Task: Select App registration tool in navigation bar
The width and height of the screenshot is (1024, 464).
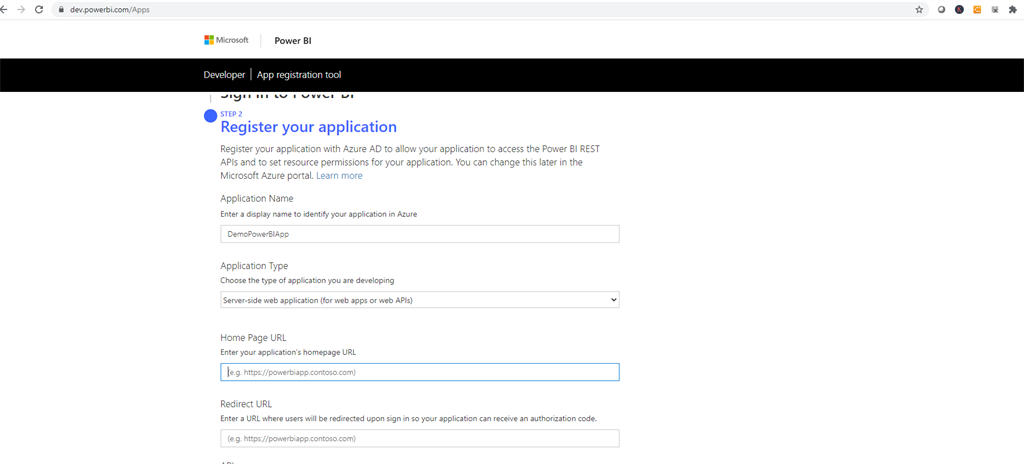Action: [299, 75]
